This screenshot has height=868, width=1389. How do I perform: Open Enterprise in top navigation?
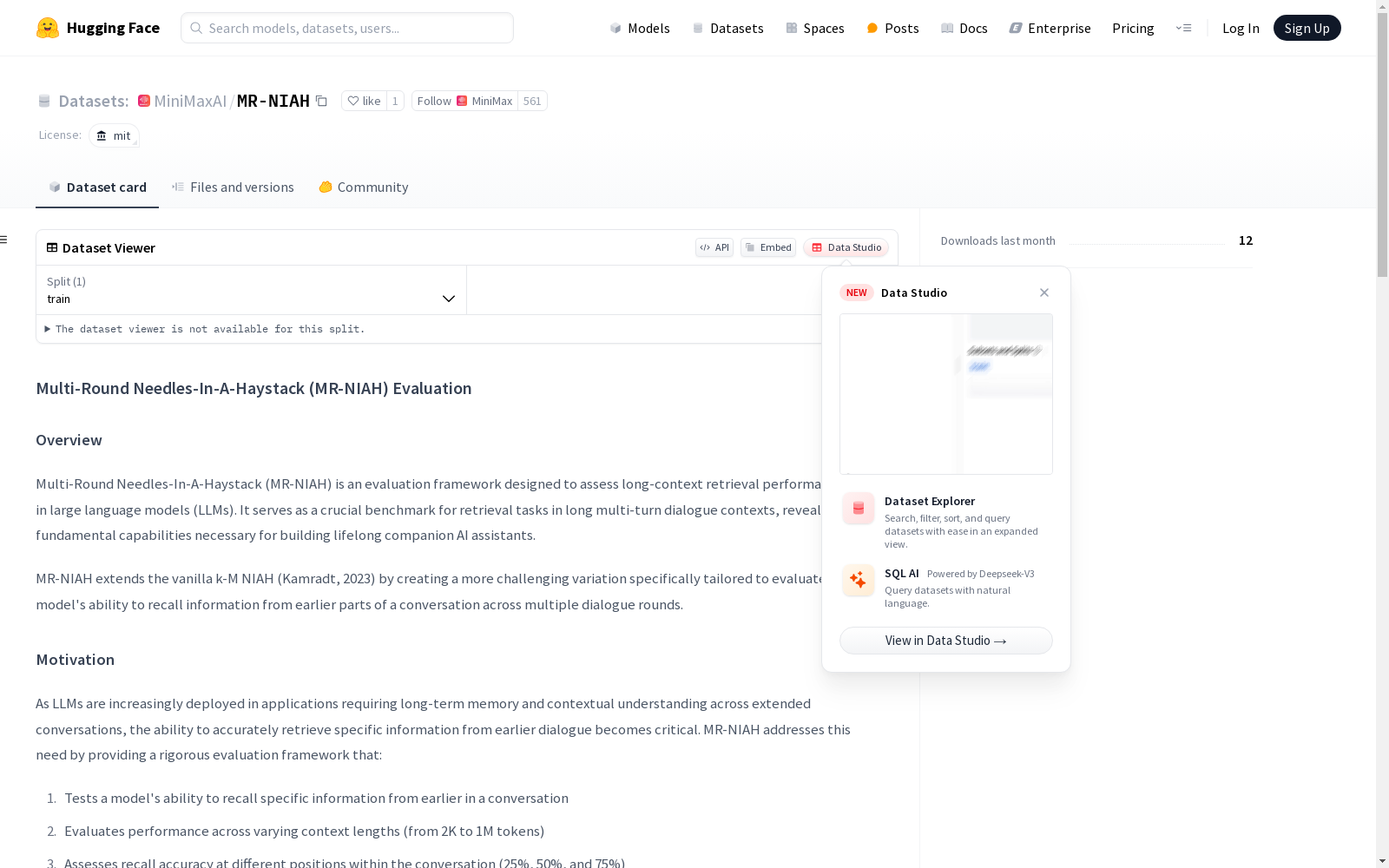(x=1050, y=28)
